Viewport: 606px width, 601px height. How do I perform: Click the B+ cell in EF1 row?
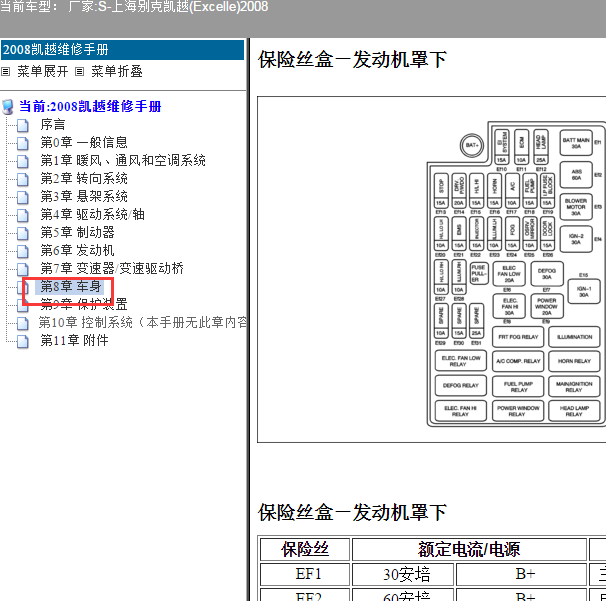pos(521,574)
